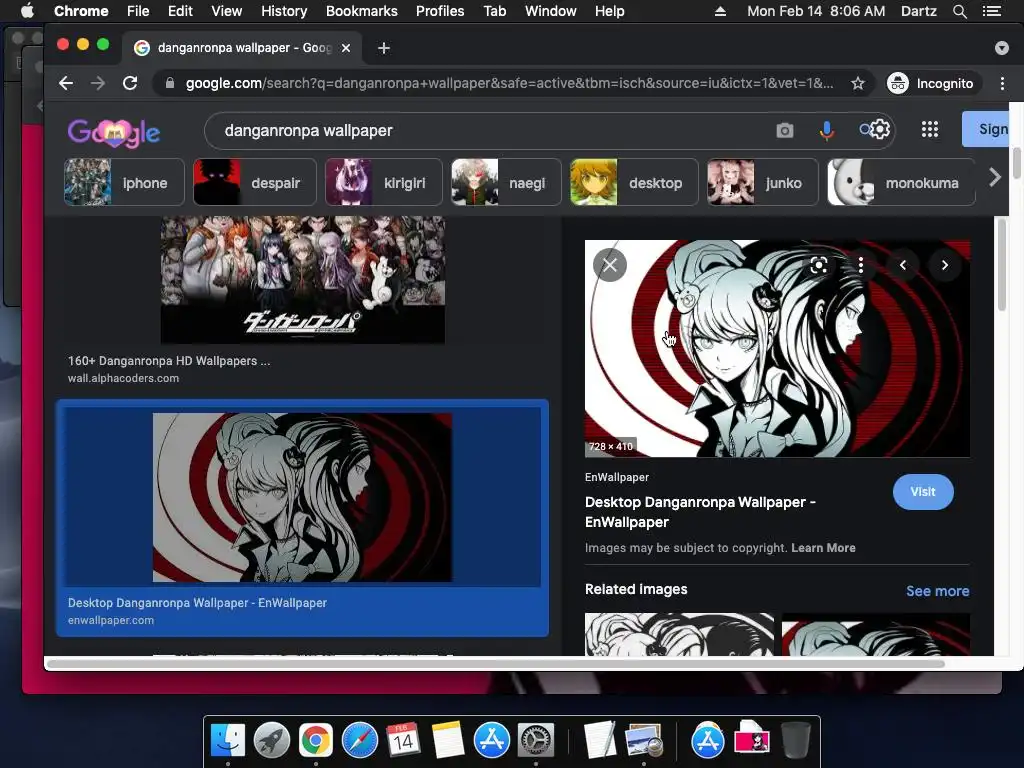The width and height of the screenshot is (1024, 768).
Task: Click the Google doodle logo
Action: coord(114,133)
